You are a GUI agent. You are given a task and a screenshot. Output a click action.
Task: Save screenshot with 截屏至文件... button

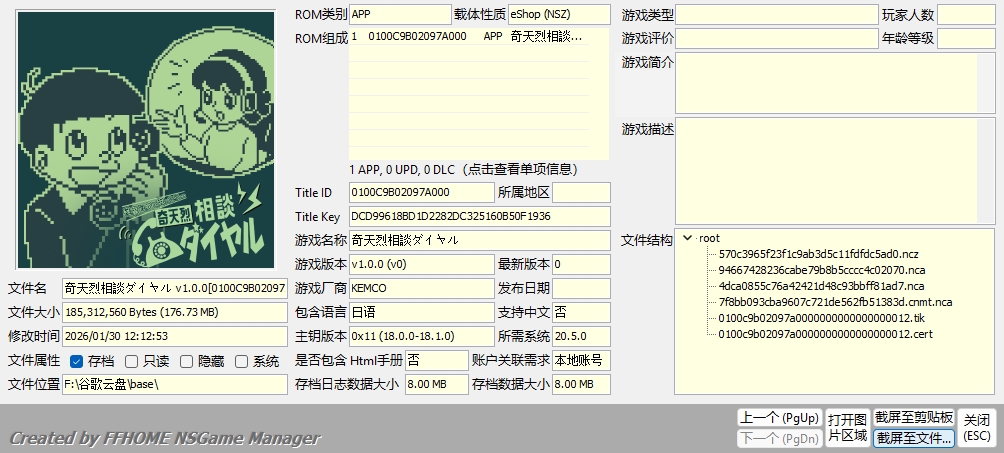[x=914, y=438]
